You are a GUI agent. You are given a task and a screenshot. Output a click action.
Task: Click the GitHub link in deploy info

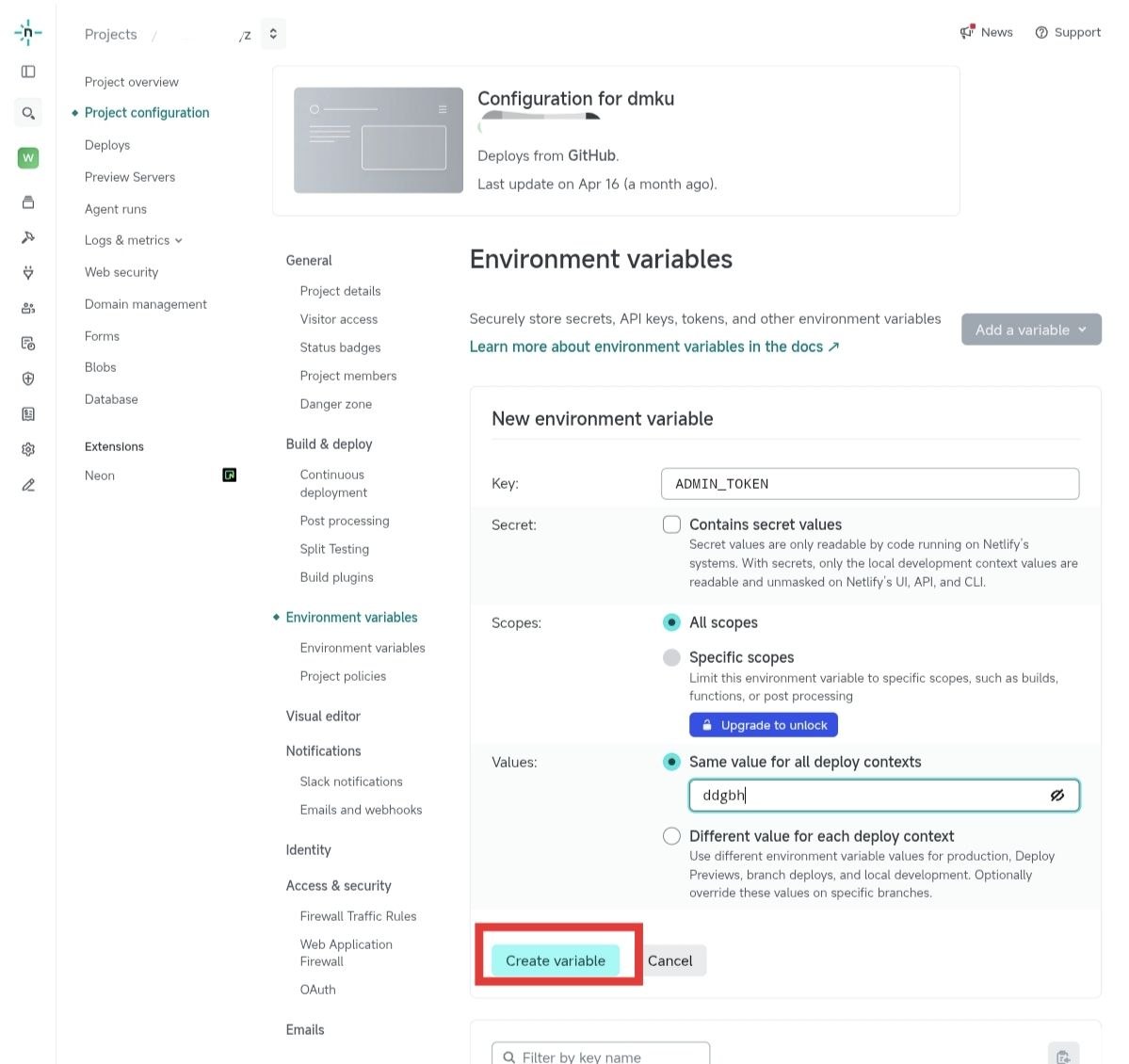(x=592, y=155)
